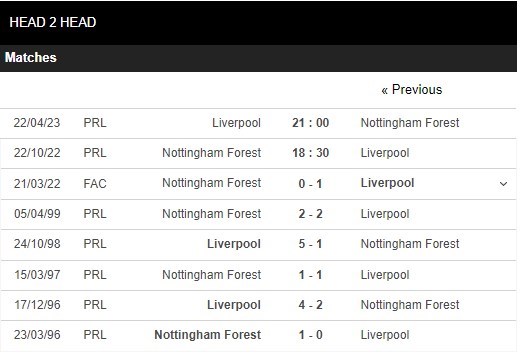Select the FAC competition label

pyautogui.click(x=95, y=184)
